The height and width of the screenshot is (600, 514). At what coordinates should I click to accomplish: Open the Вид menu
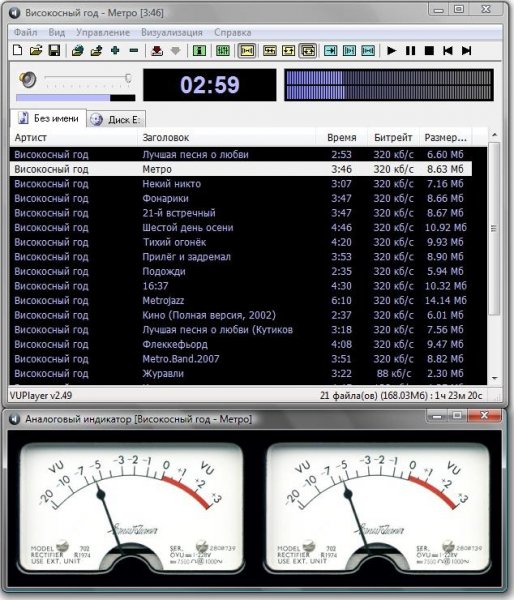coord(57,33)
